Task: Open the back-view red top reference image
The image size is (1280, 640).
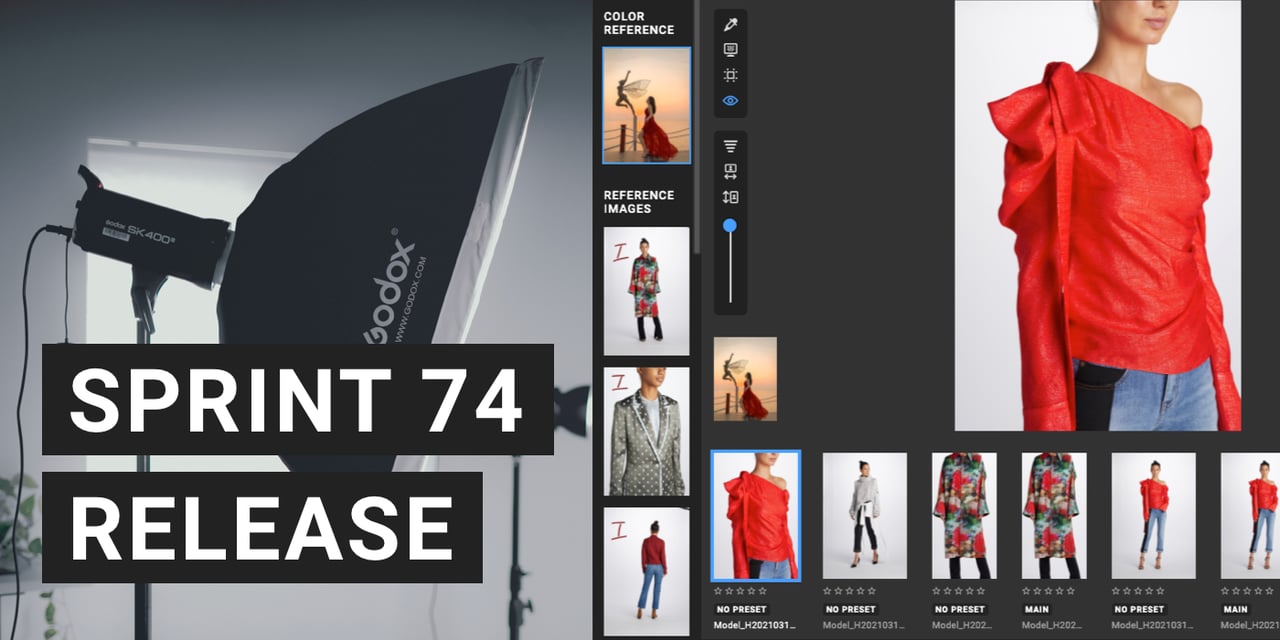Action: pyautogui.click(x=646, y=571)
